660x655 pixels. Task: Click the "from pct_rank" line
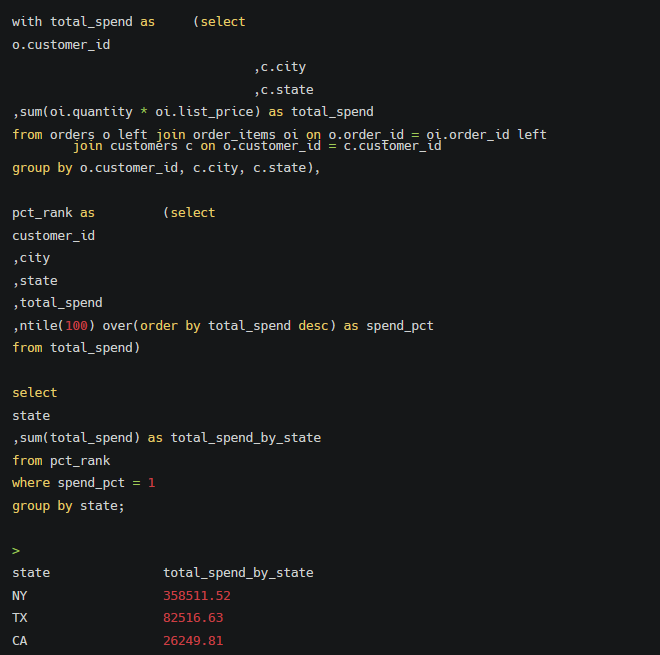pos(61,461)
